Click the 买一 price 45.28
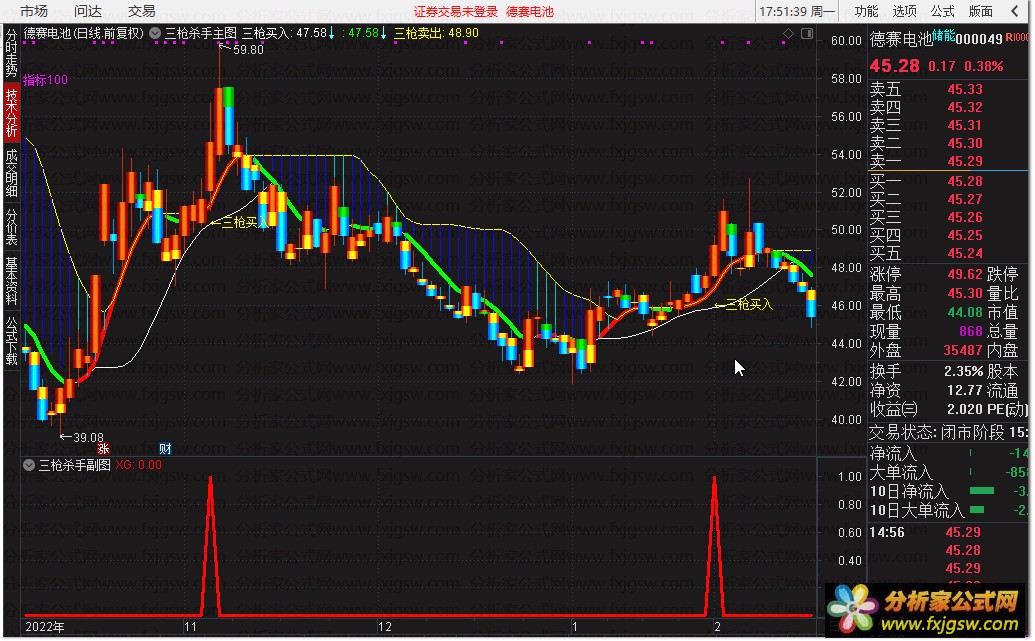This screenshot has height=641, width=1035. (x=965, y=181)
